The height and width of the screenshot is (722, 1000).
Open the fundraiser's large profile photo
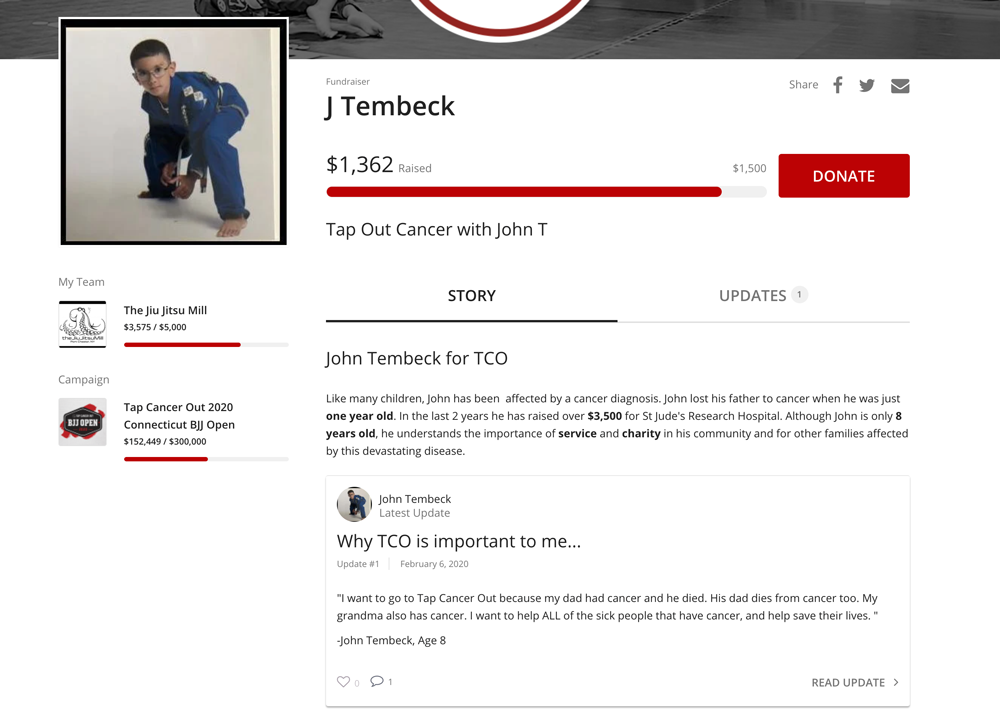[x=173, y=132]
